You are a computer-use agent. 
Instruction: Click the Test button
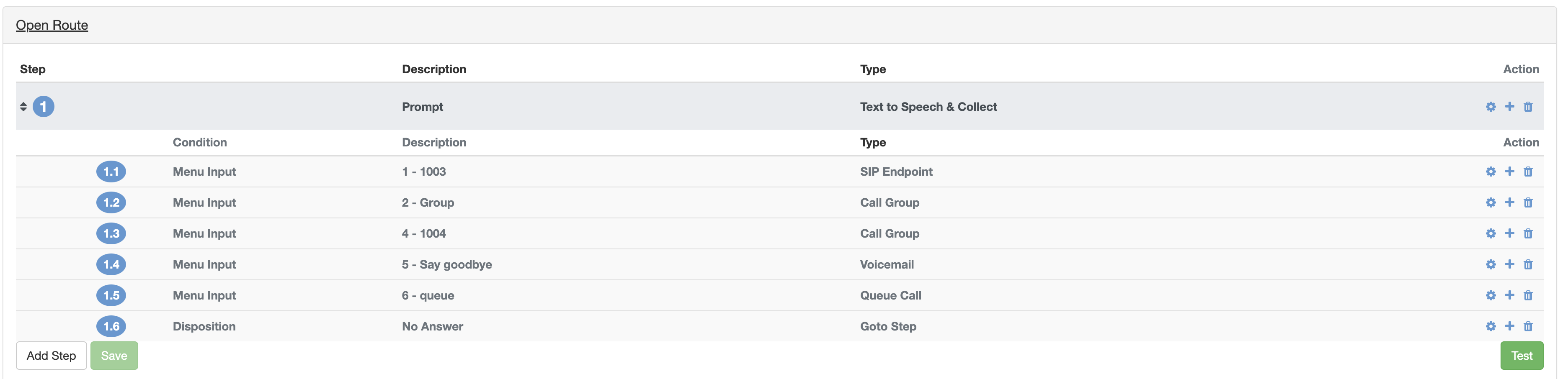pos(1522,356)
